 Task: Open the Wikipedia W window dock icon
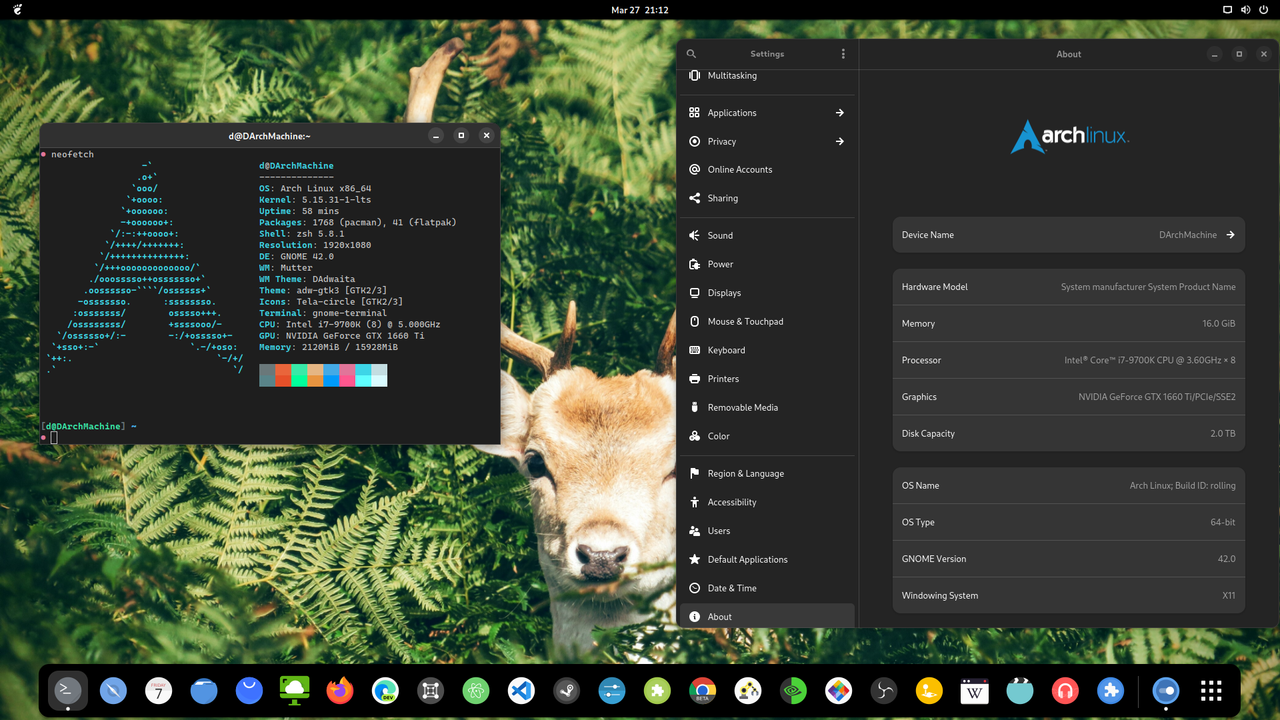click(x=974, y=690)
